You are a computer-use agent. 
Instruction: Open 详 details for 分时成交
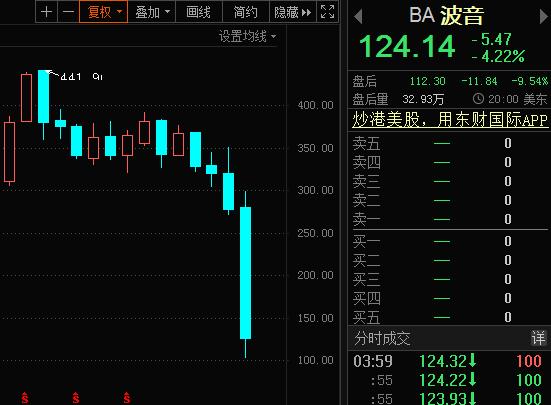tap(538, 338)
